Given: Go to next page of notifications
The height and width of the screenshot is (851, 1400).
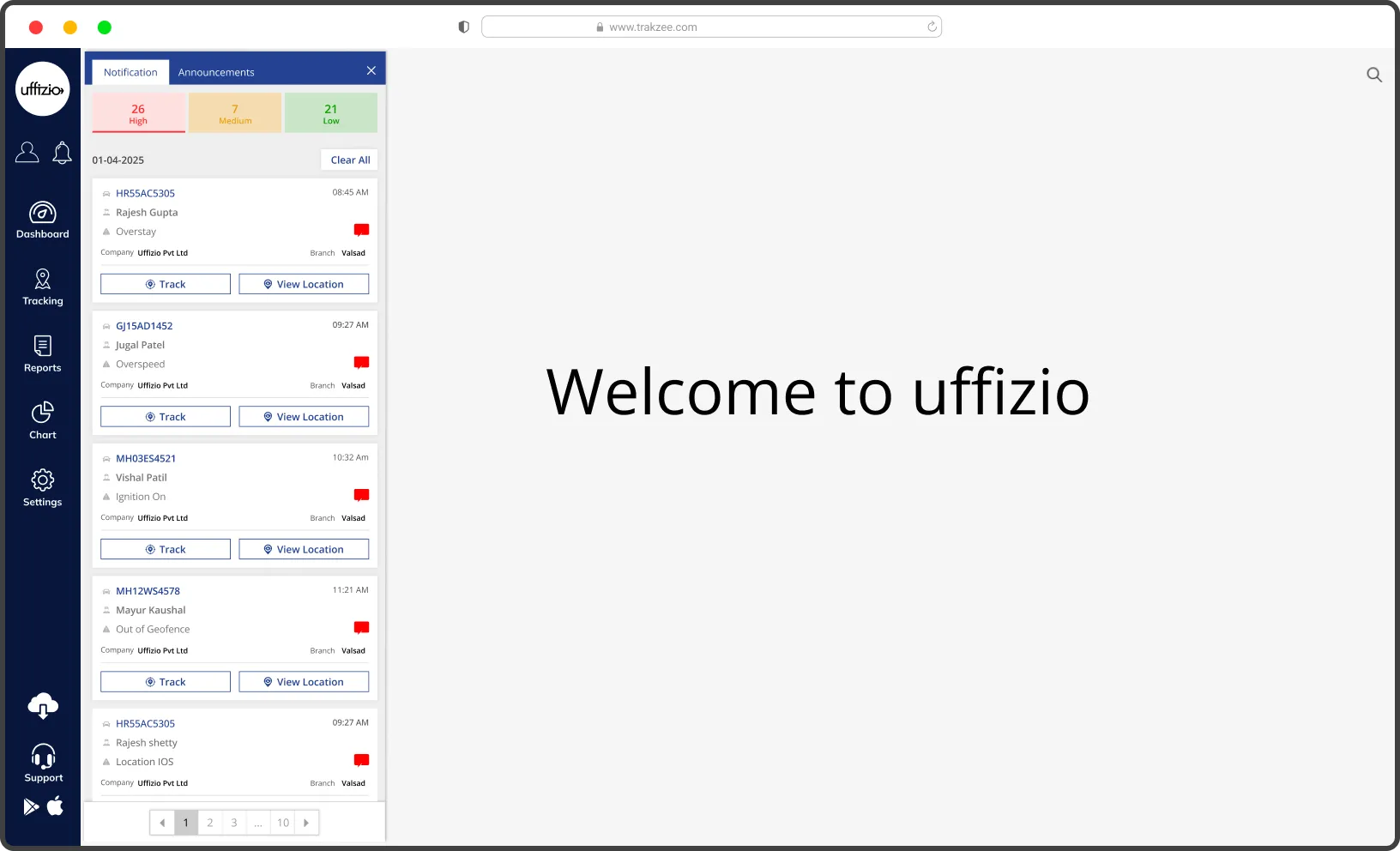Looking at the screenshot, I should (306, 823).
